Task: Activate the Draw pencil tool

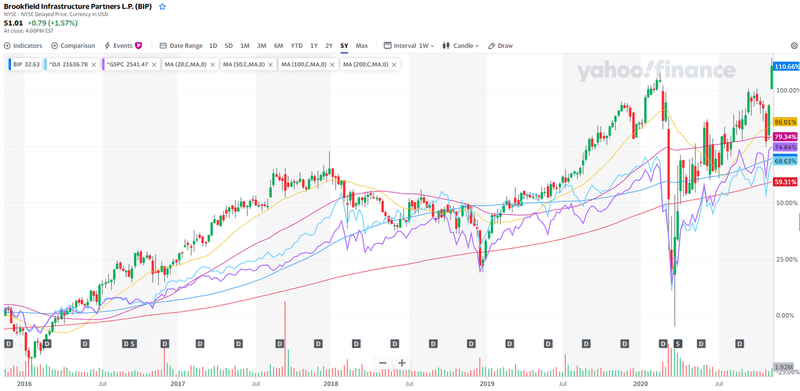Action: click(x=501, y=45)
